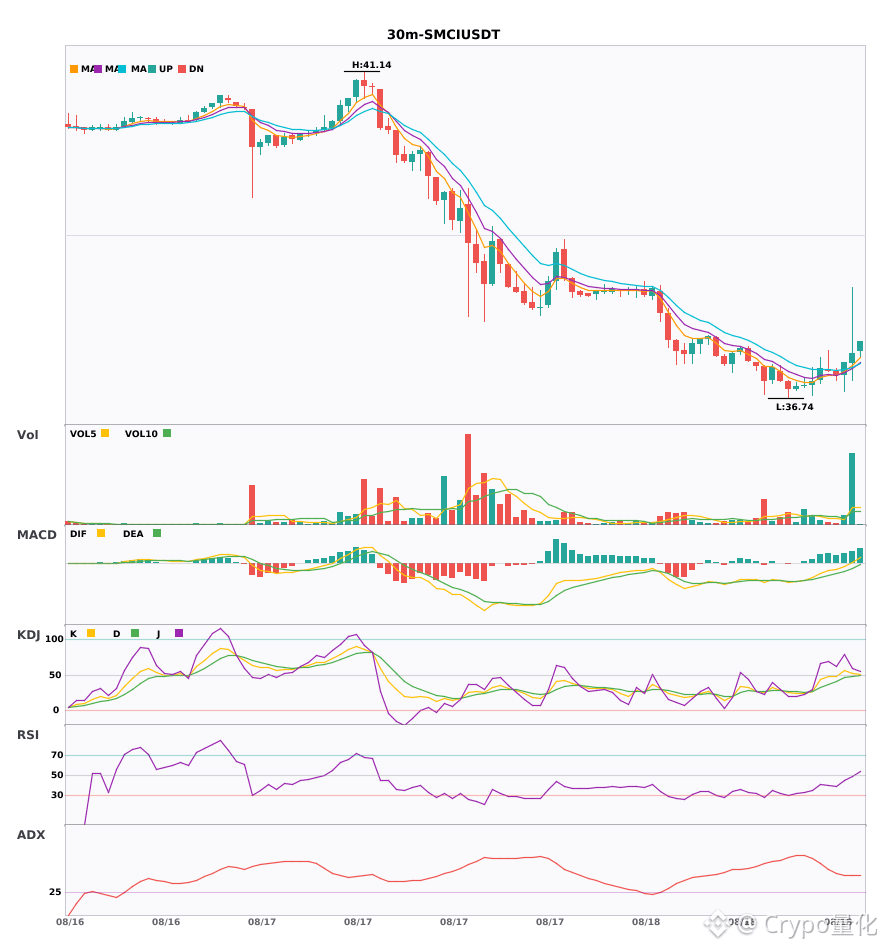Click the 50 axis value in KDJ panel

(55, 674)
